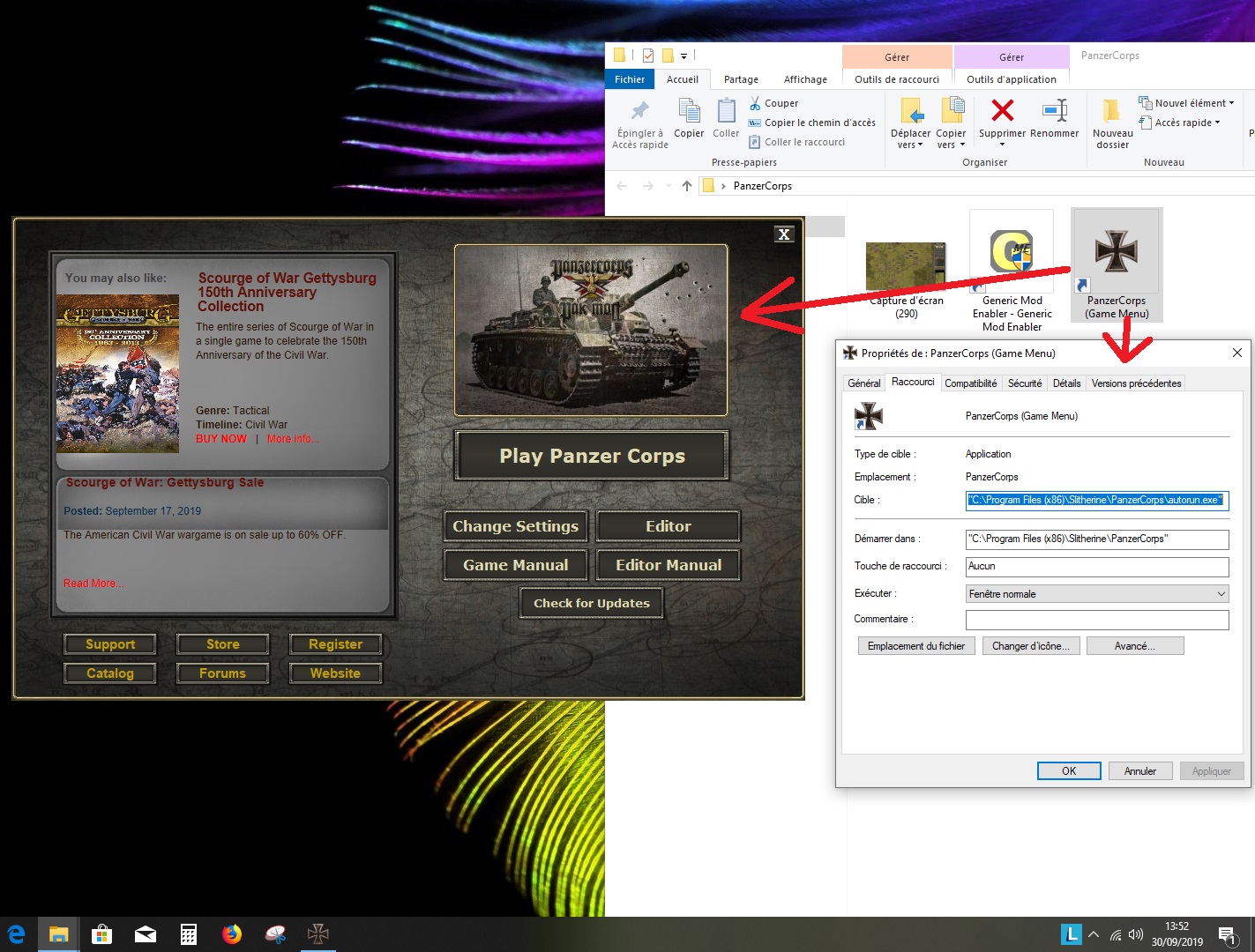
Task: Follow the BUY NOW link
Action: click(x=221, y=439)
